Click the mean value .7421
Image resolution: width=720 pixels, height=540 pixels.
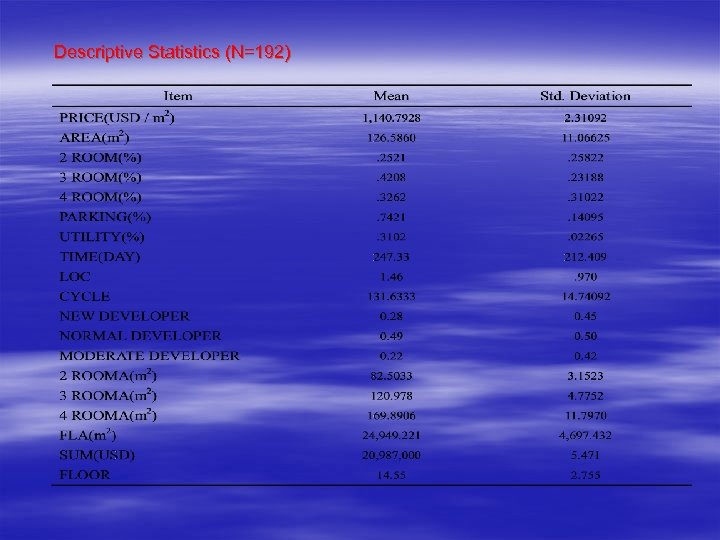(x=391, y=217)
